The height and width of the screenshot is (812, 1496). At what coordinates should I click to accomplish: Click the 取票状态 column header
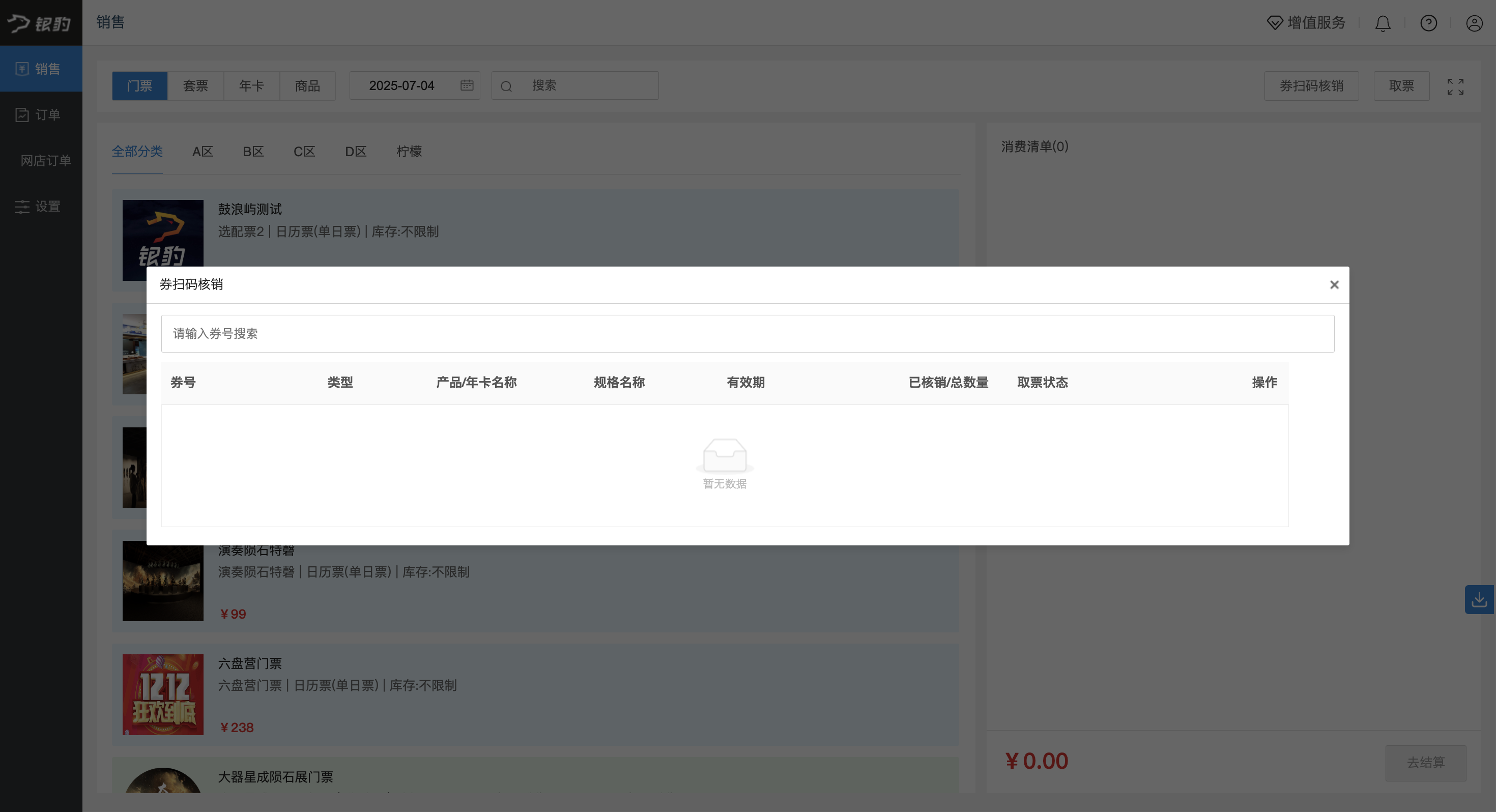(x=1043, y=382)
